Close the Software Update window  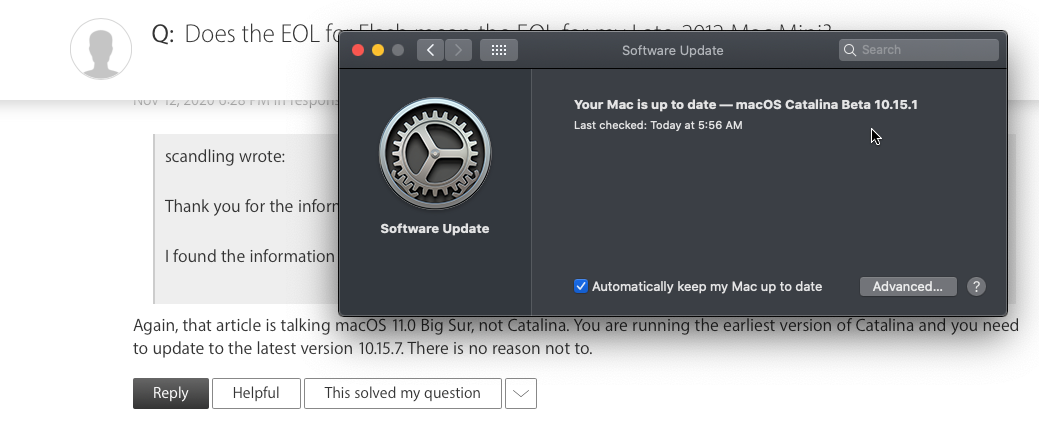point(358,50)
